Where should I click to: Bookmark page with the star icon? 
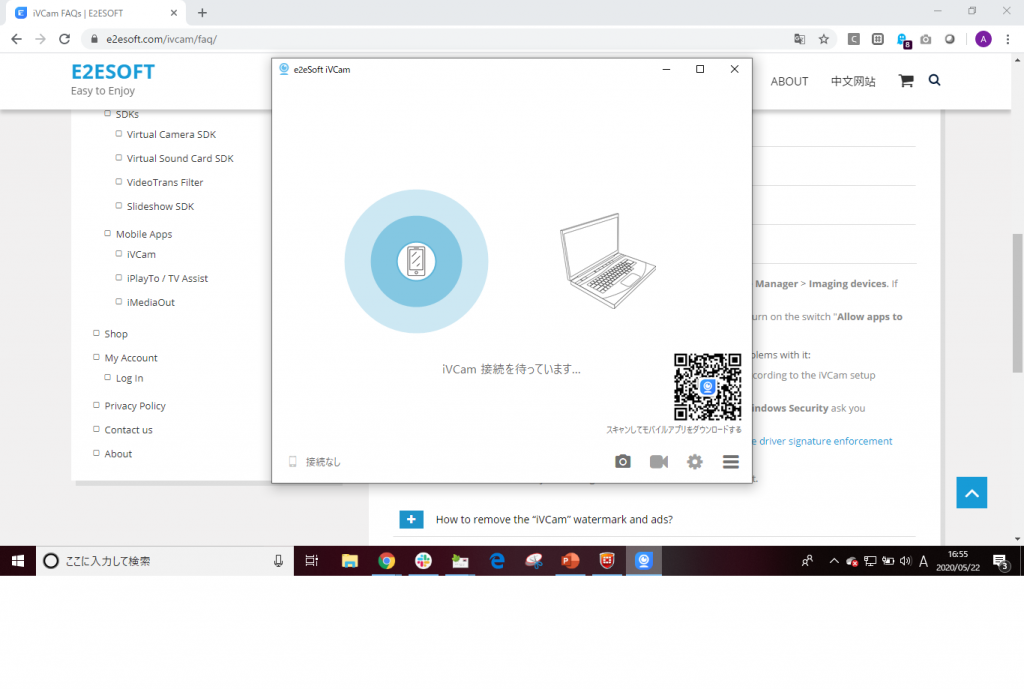coord(824,39)
